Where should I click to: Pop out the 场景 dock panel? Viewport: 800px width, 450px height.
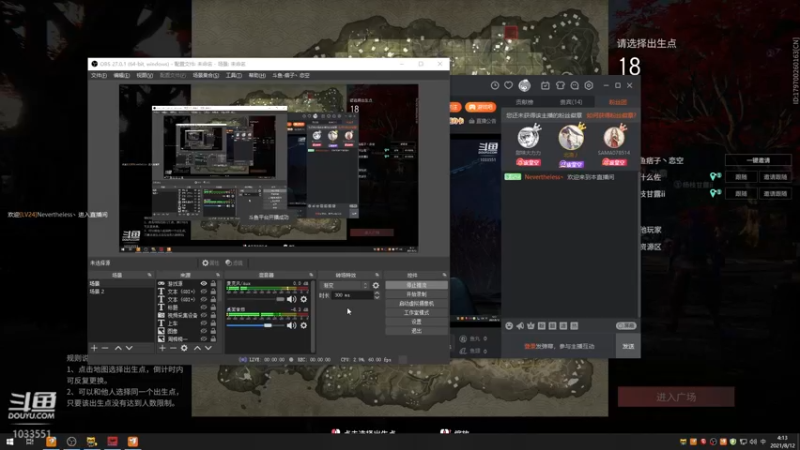pos(149,276)
